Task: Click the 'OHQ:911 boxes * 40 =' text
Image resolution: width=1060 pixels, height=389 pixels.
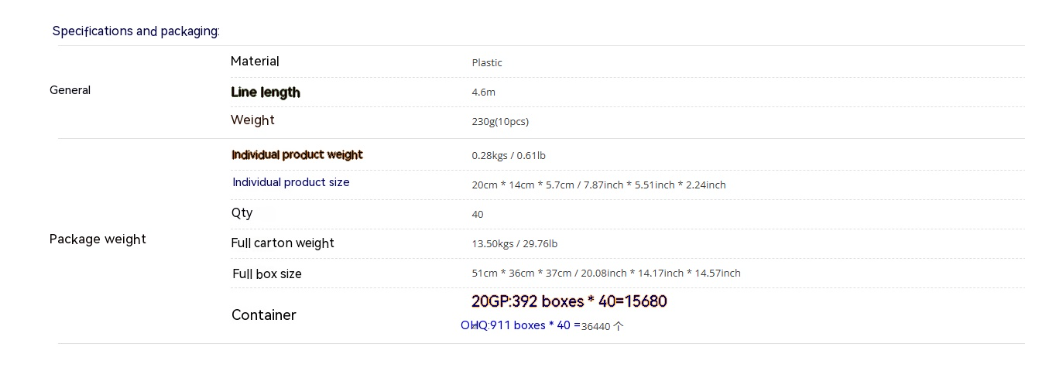Action: click(x=521, y=325)
